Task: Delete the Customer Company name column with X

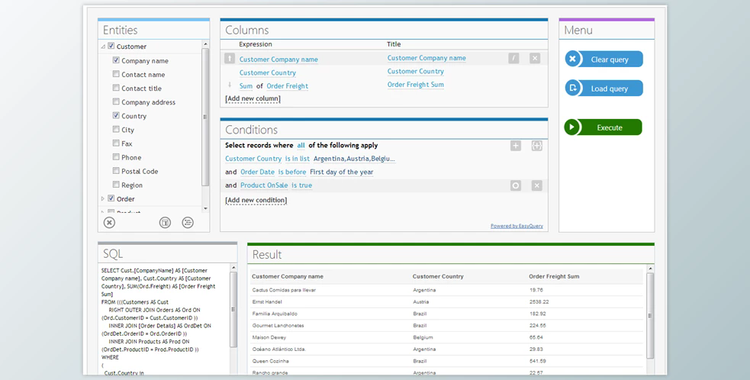Action: [535, 58]
